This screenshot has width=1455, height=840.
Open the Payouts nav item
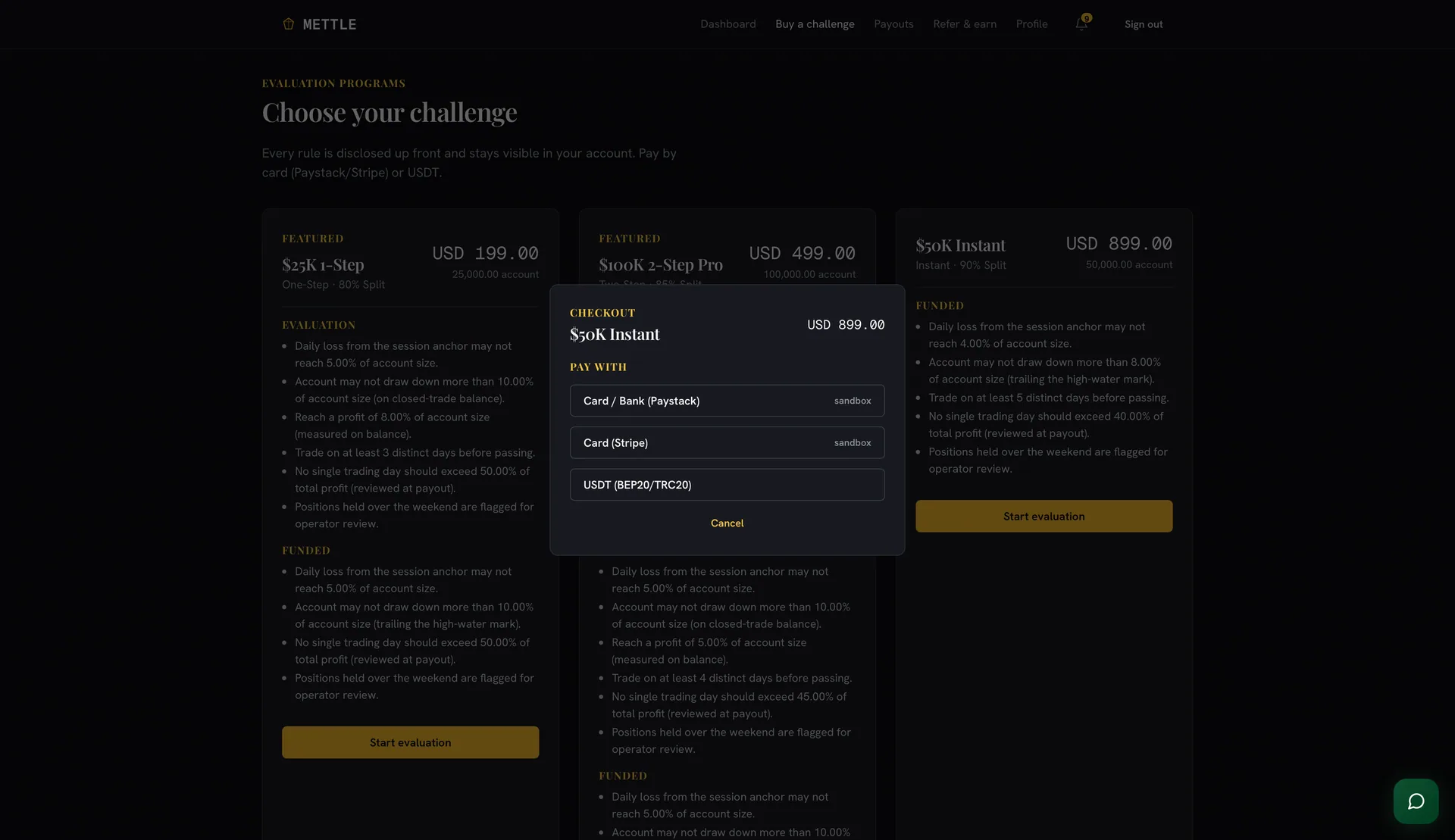click(x=893, y=24)
